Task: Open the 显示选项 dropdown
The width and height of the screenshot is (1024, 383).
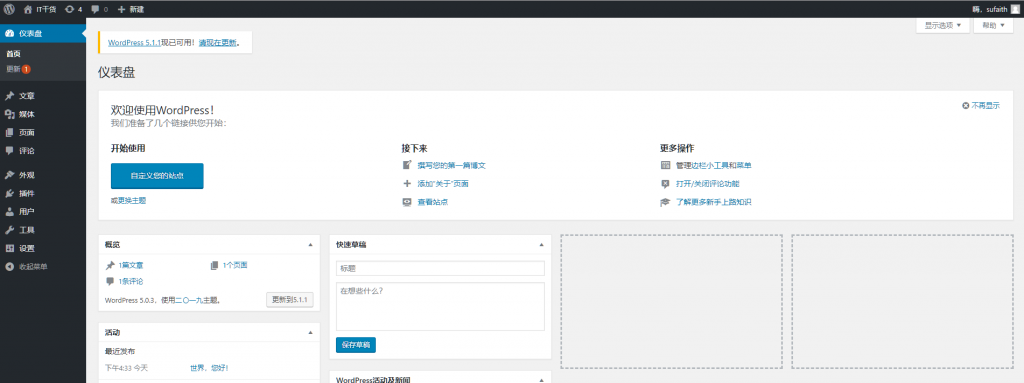Action: pos(943,25)
